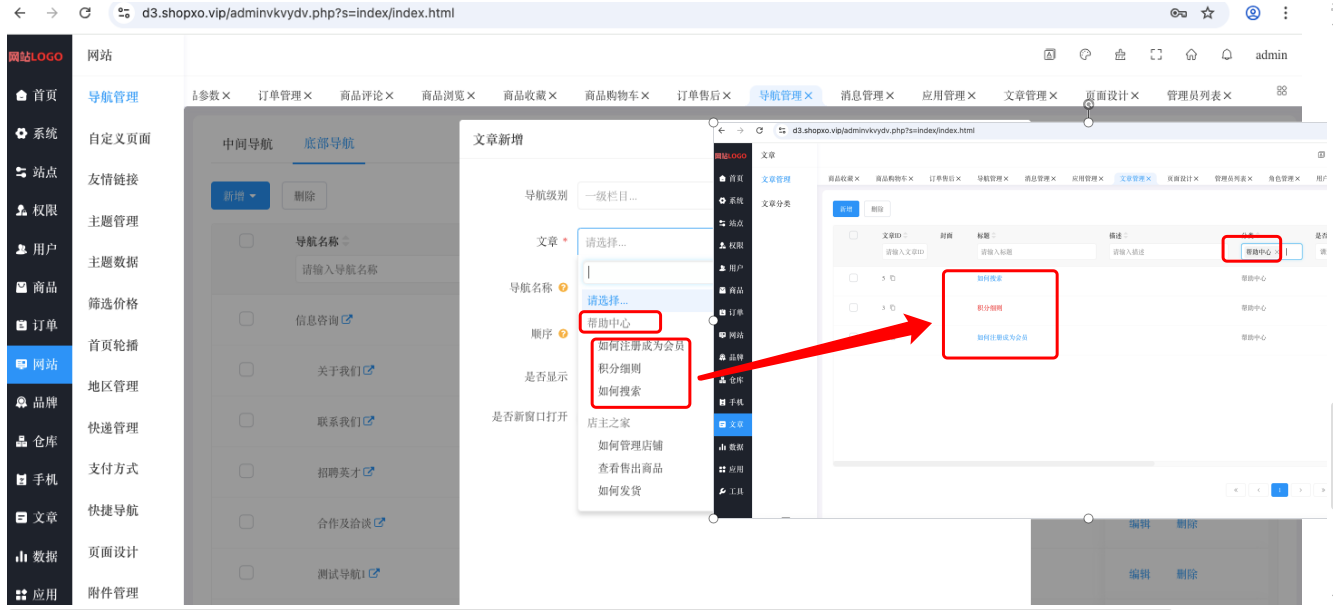The height and width of the screenshot is (610, 1333).
Task: Choose 积分细则 in the article dropdown
Action: point(619,369)
